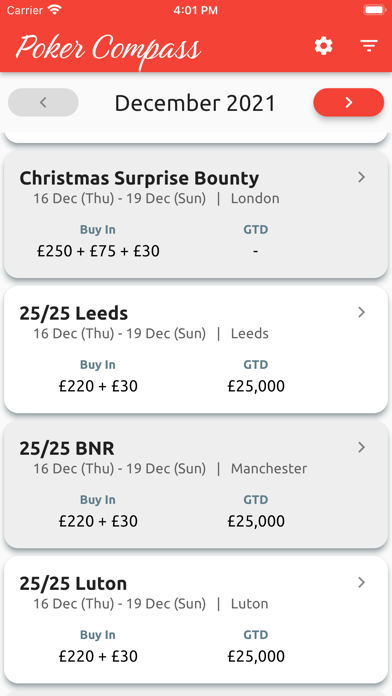Tap the Wi-Fi status bar icon

point(55,10)
